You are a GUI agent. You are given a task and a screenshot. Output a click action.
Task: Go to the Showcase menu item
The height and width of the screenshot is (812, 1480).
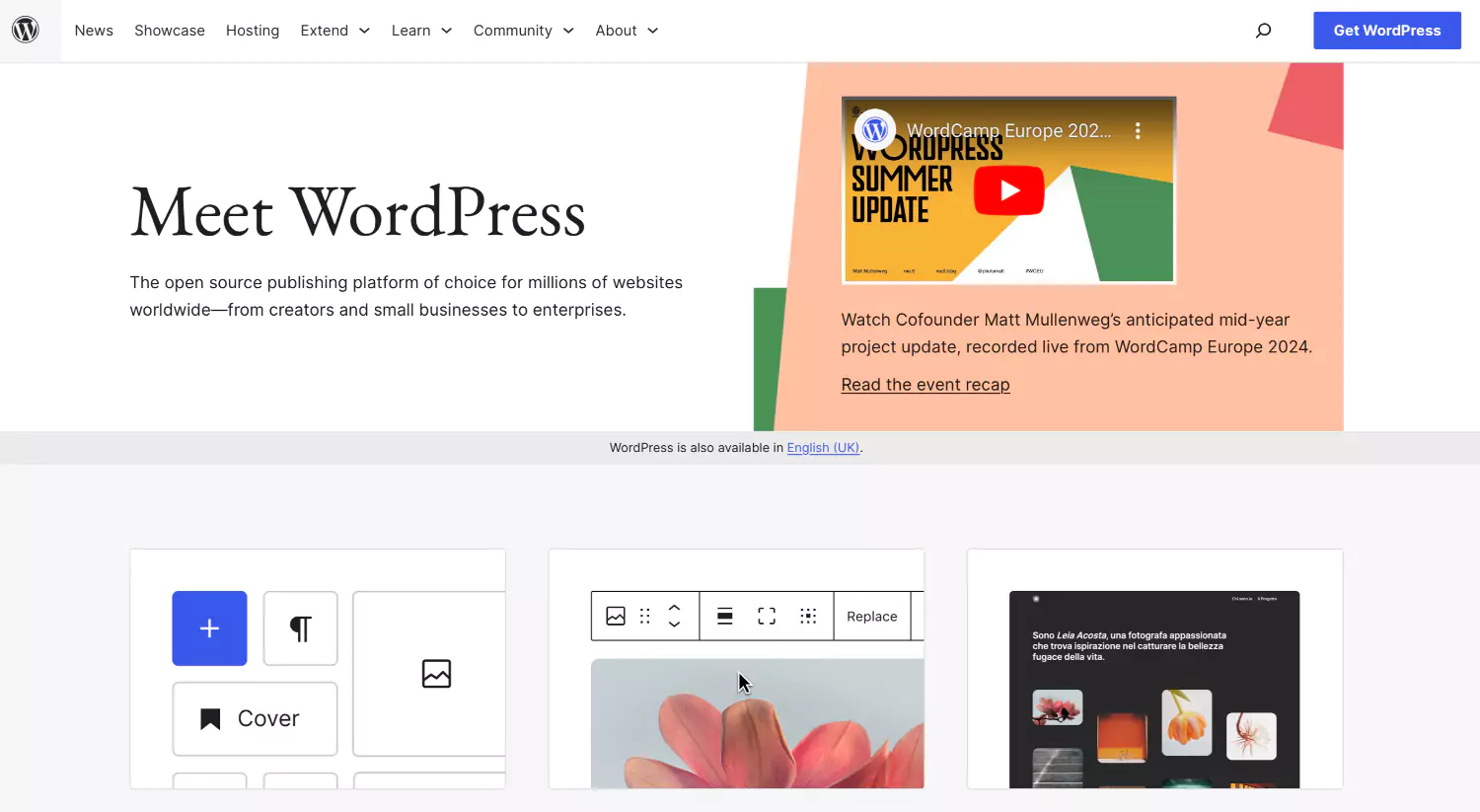click(169, 31)
